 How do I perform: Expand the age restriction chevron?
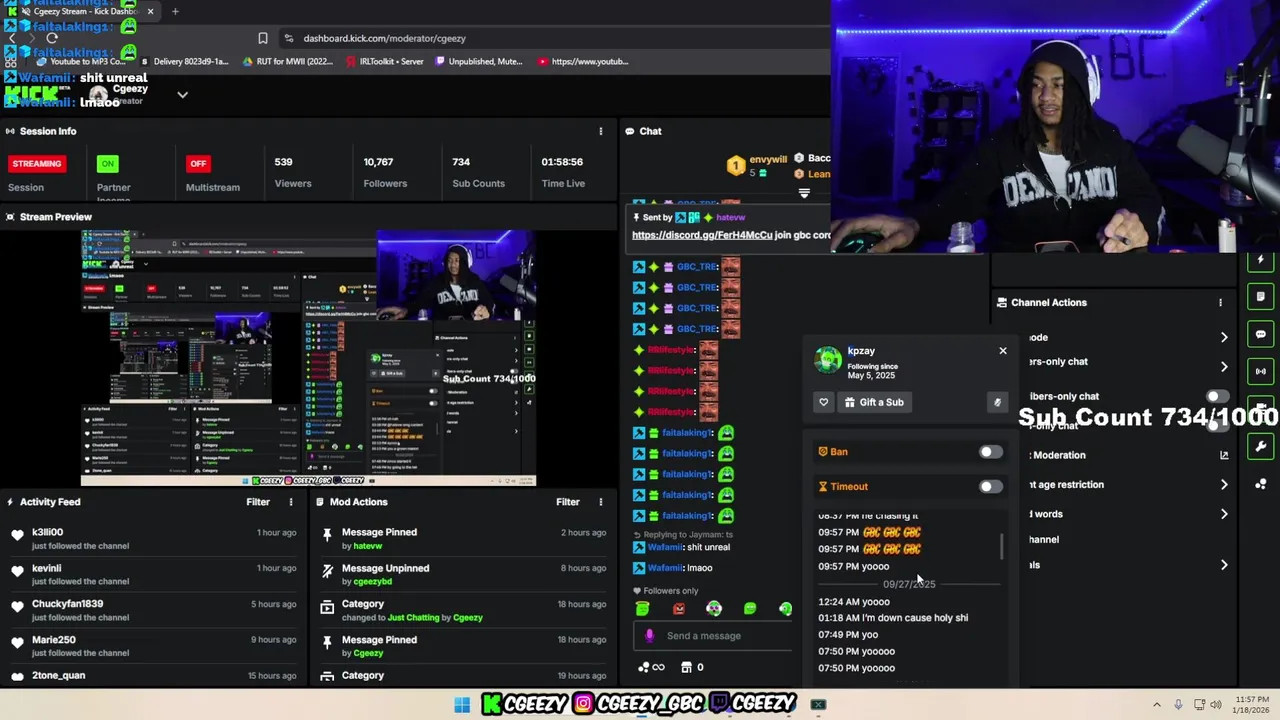click(x=1224, y=485)
